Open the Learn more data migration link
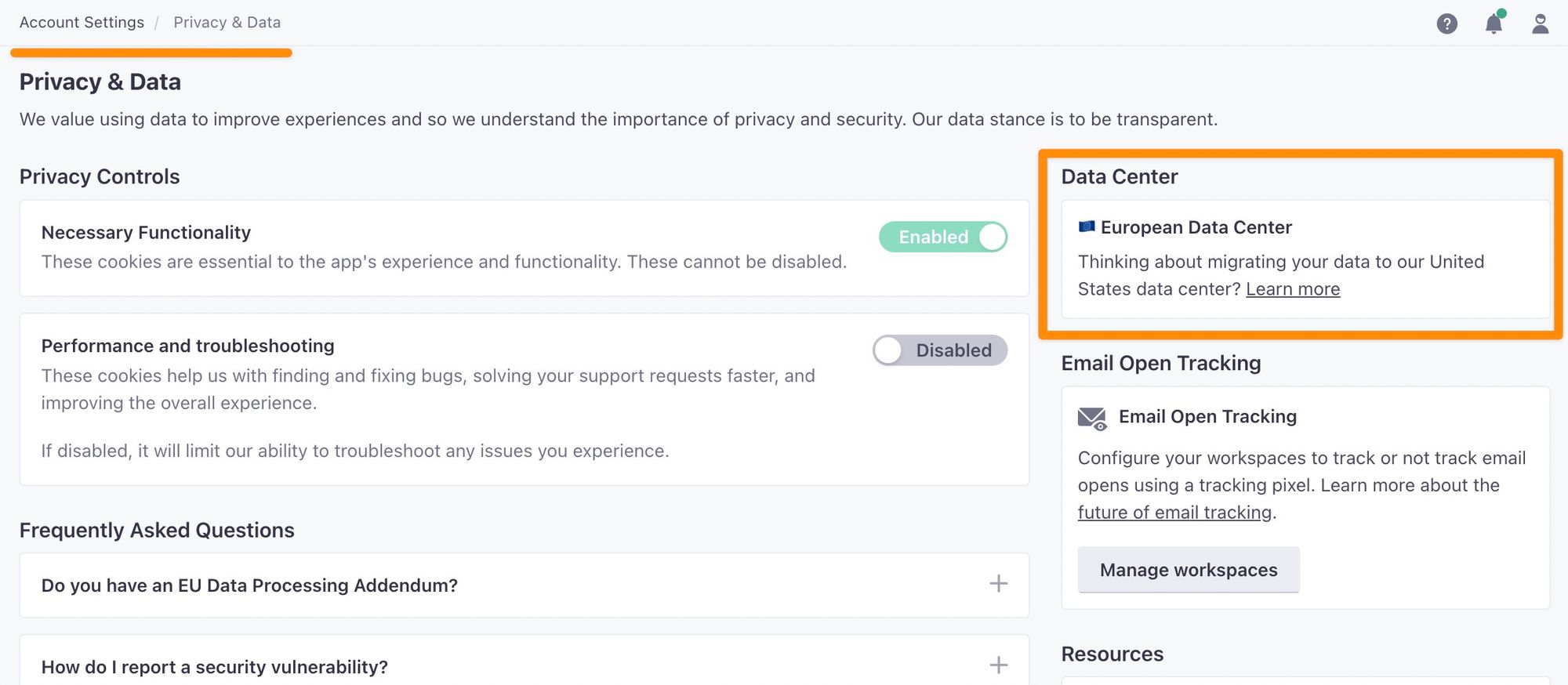This screenshot has height=685, width=1568. [1292, 289]
